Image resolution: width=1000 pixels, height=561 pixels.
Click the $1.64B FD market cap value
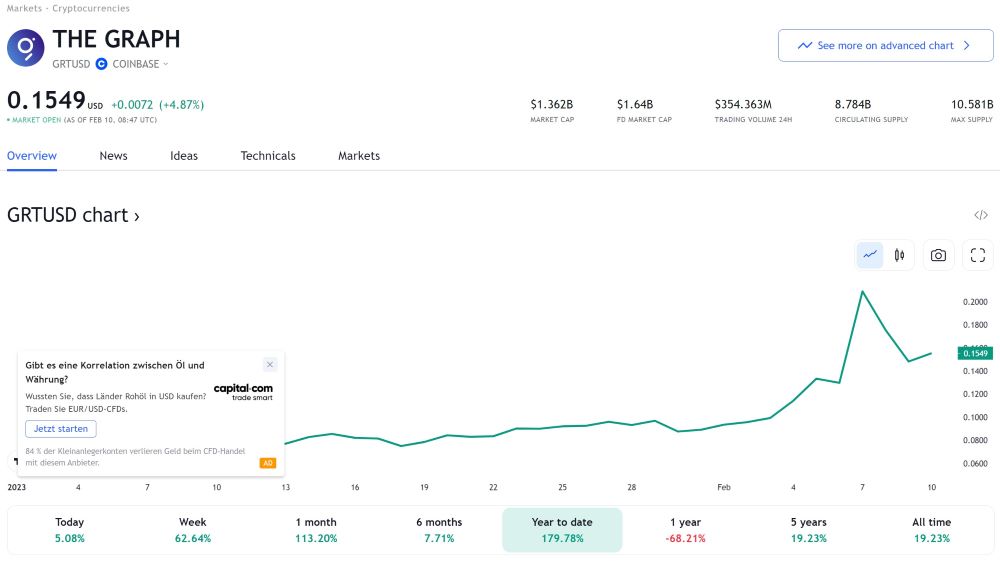635,104
